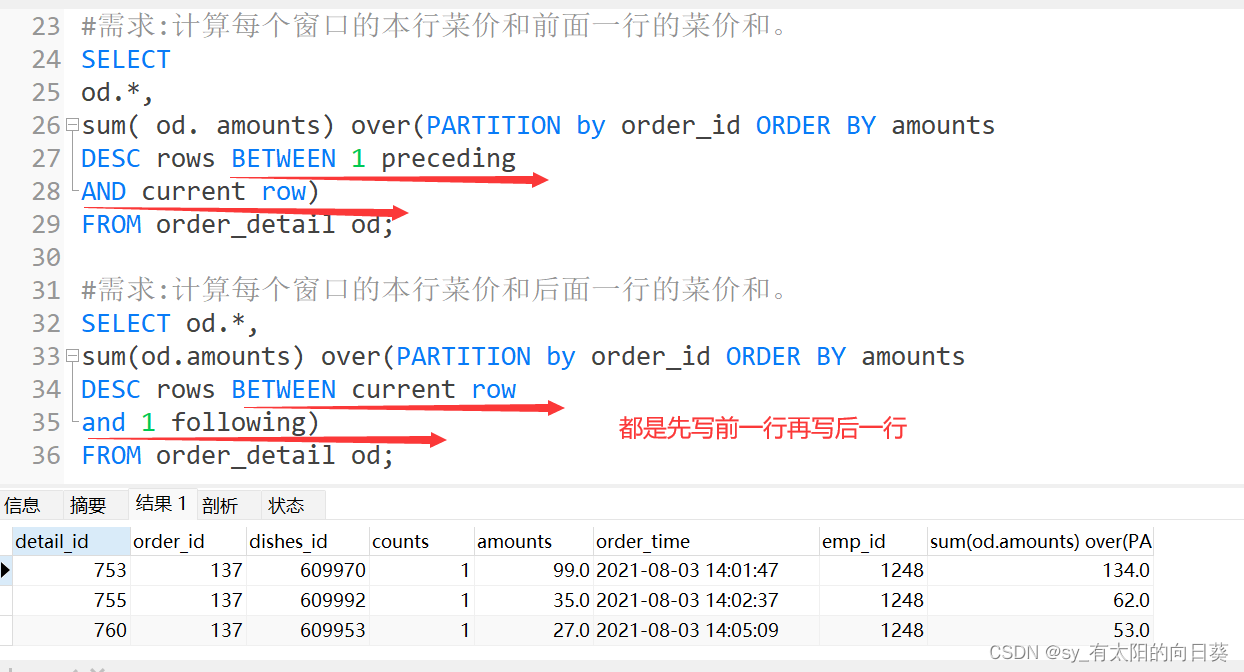Select the order_id column header
The image size is (1244, 672).
[189, 541]
